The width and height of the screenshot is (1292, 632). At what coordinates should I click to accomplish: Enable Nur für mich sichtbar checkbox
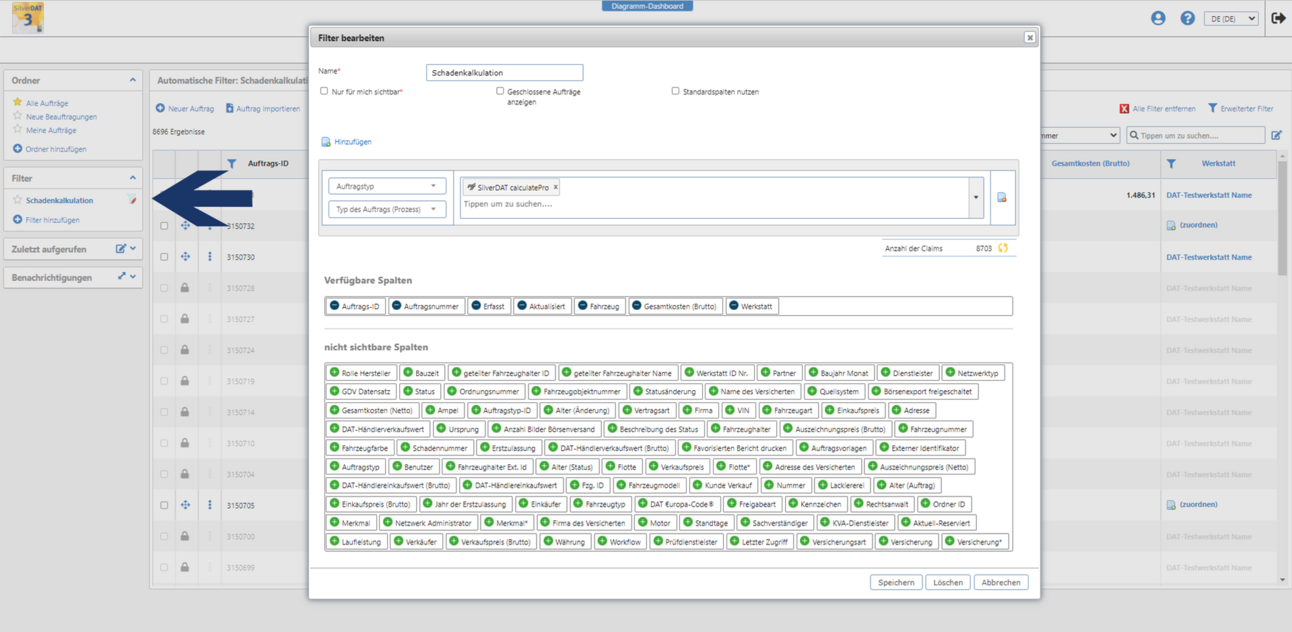324,91
